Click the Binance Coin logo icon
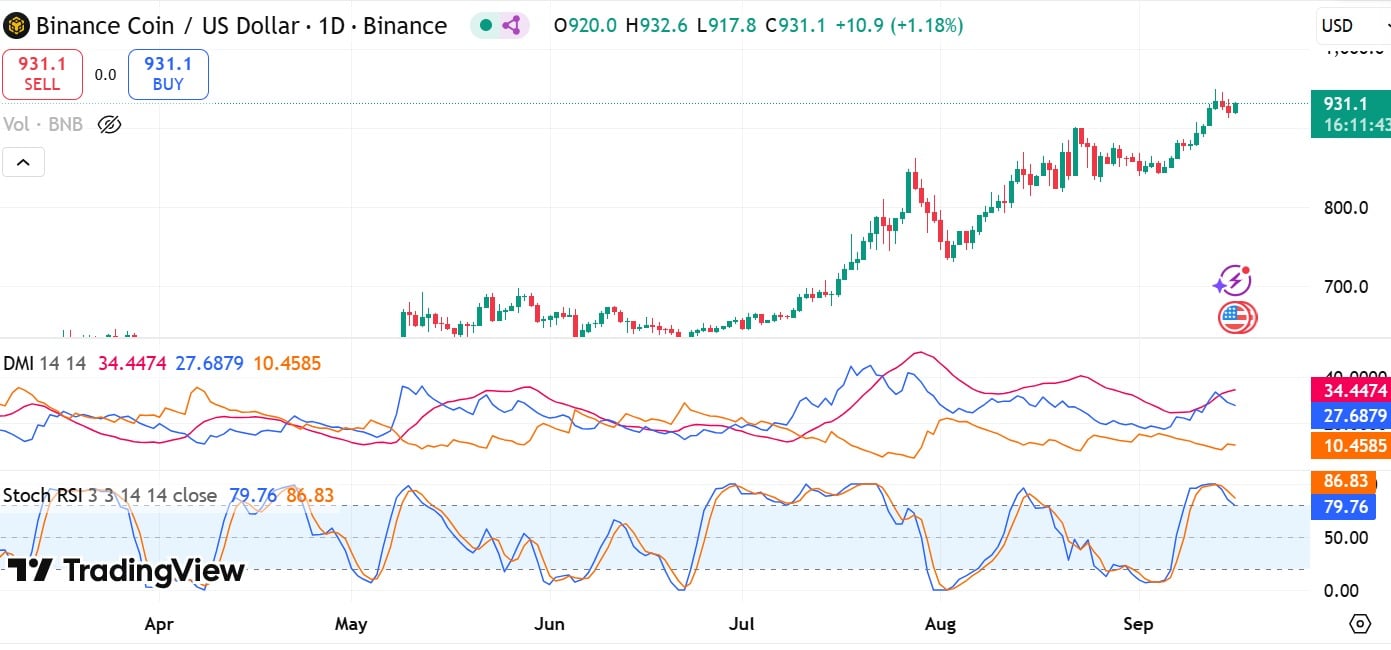The width and height of the screenshot is (1391, 650). (x=17, y=26)
